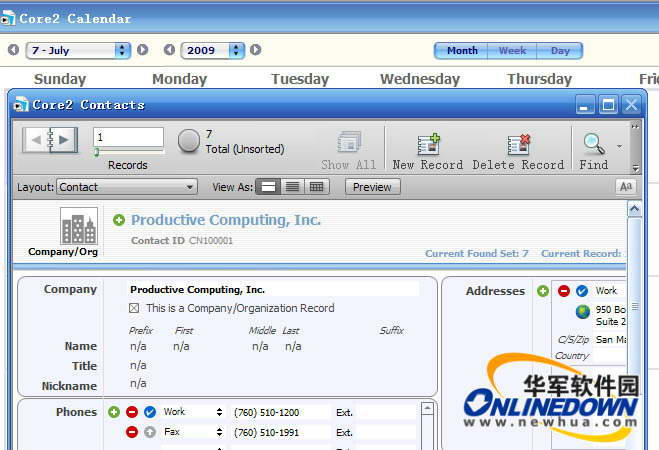Image resolution: width=659 pixels, height=450 pixels.
Task: Remove the Fax phone with red minus
Action: (x=132, y=432)
